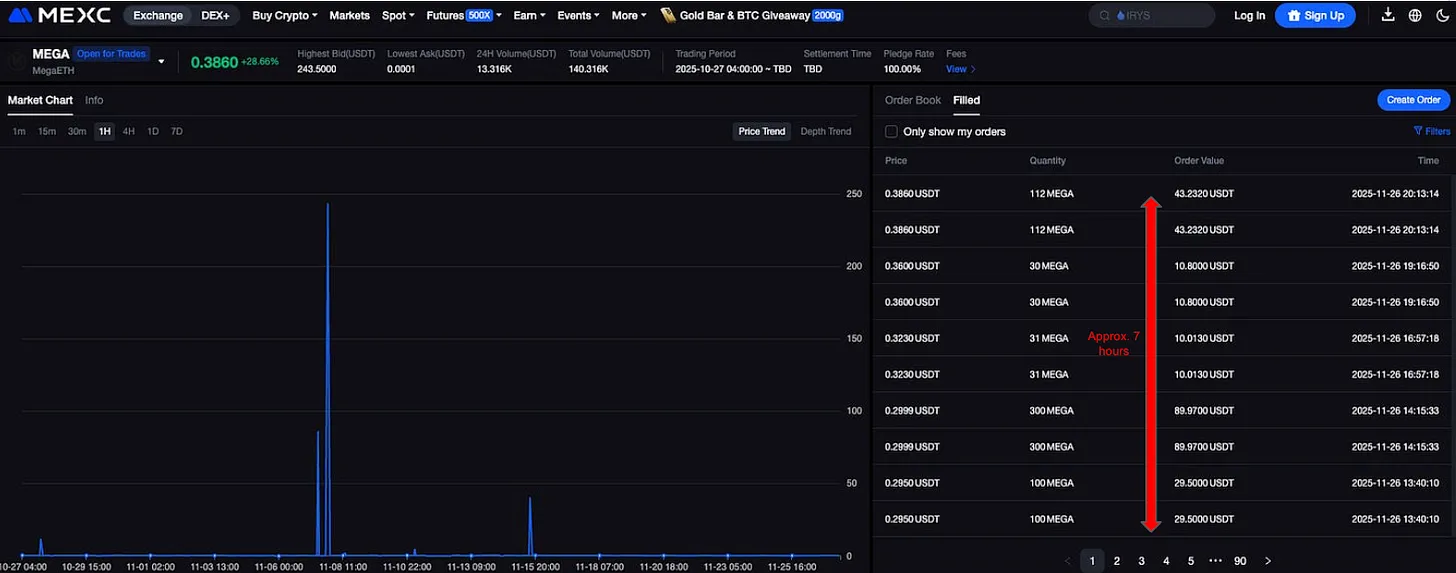Expand the Buy Crypto dropdown
This screenshot has height=573, width=1456.
click(284, 16)
